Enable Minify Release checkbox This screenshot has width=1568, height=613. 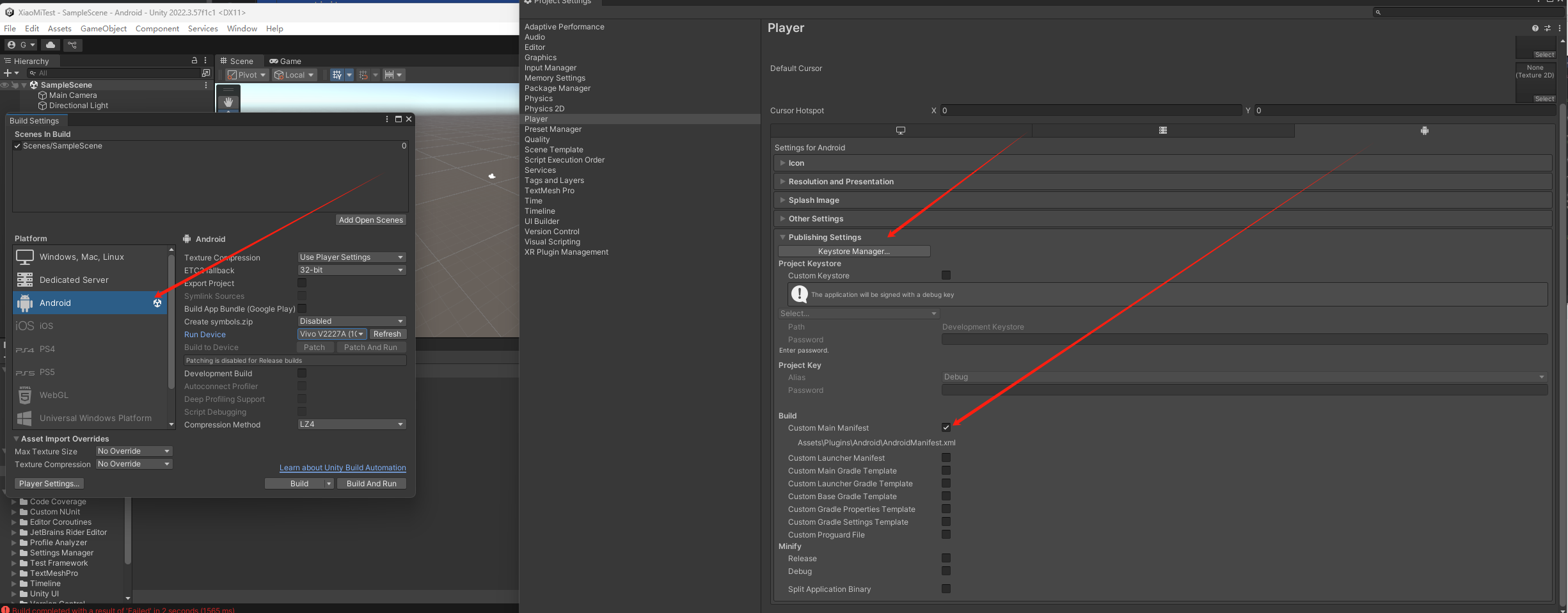946,558
